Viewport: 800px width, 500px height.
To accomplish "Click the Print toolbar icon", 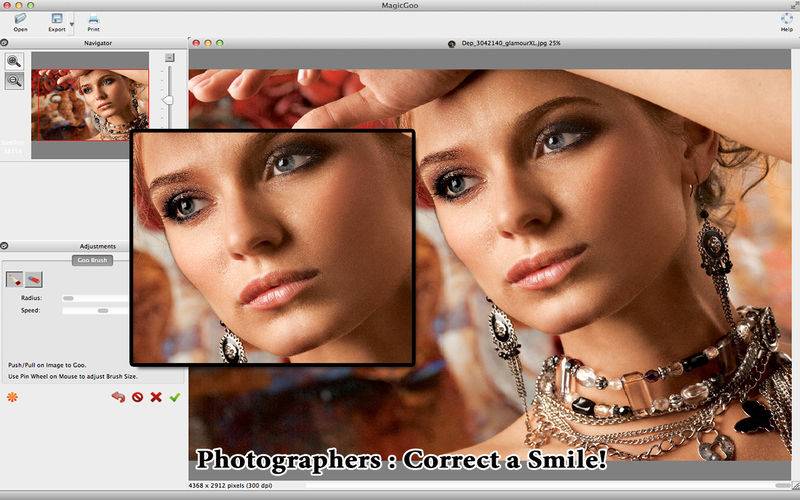I will tap(93, 19).
